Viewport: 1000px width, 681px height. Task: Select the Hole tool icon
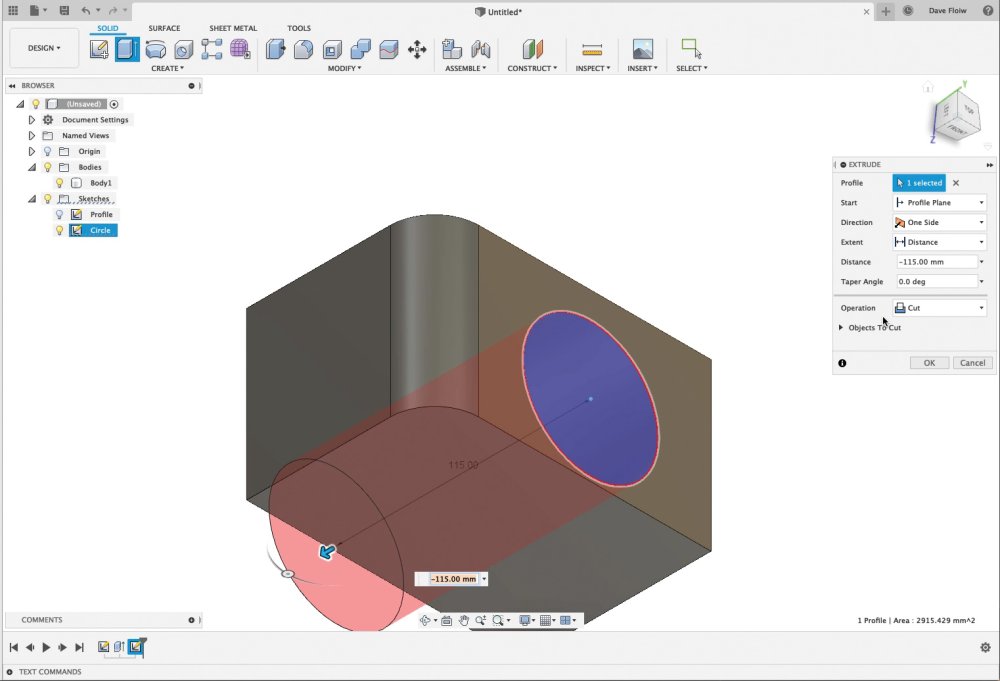(x=184, y=49)
